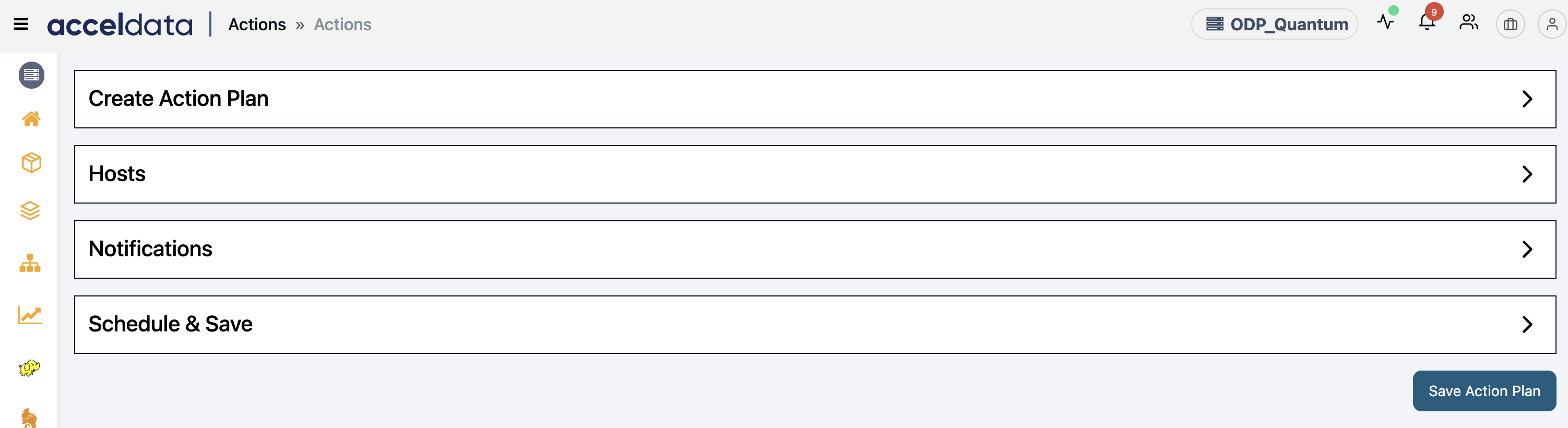View the activity pulse status icon

click(x=1385, y=22)
